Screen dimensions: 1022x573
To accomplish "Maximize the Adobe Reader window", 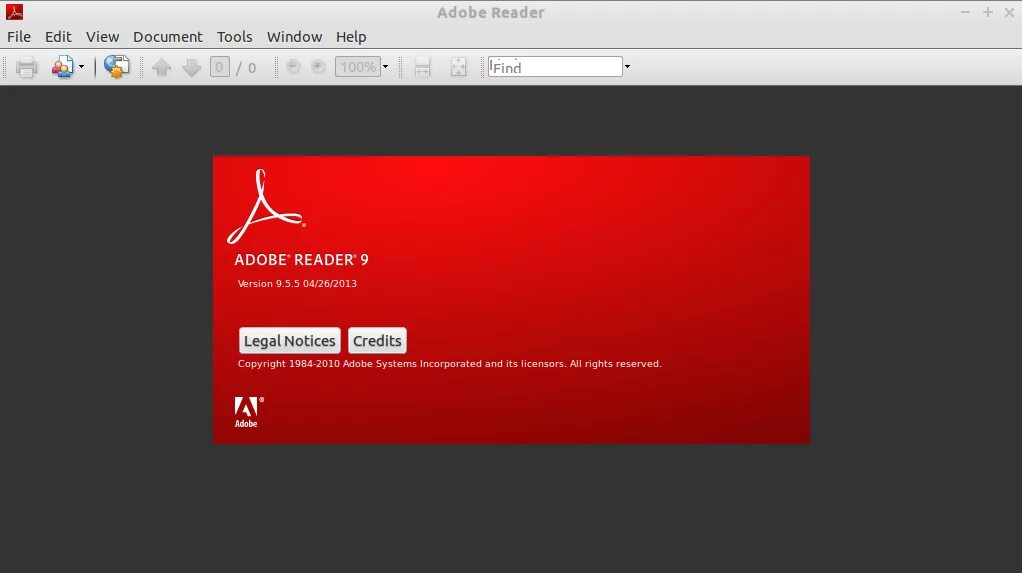I will (x=988, y=12).
